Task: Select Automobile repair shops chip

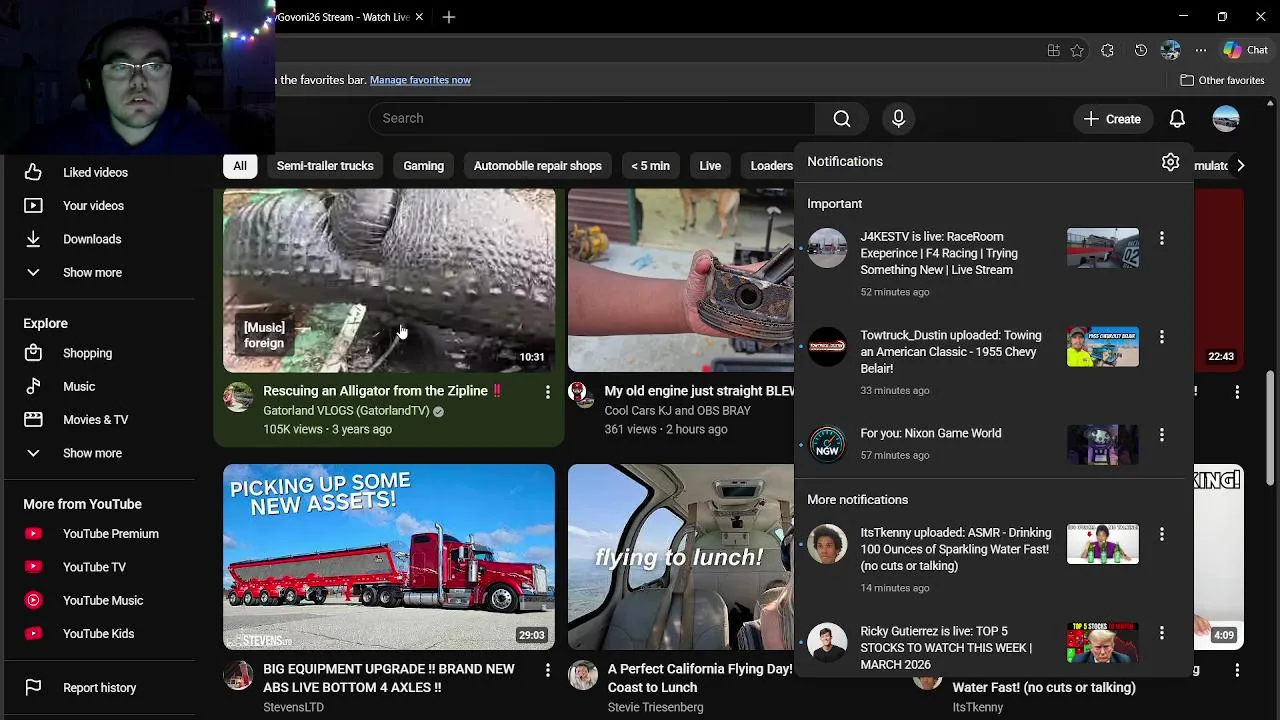Action: pyautogui.click(x=538, y=166)
